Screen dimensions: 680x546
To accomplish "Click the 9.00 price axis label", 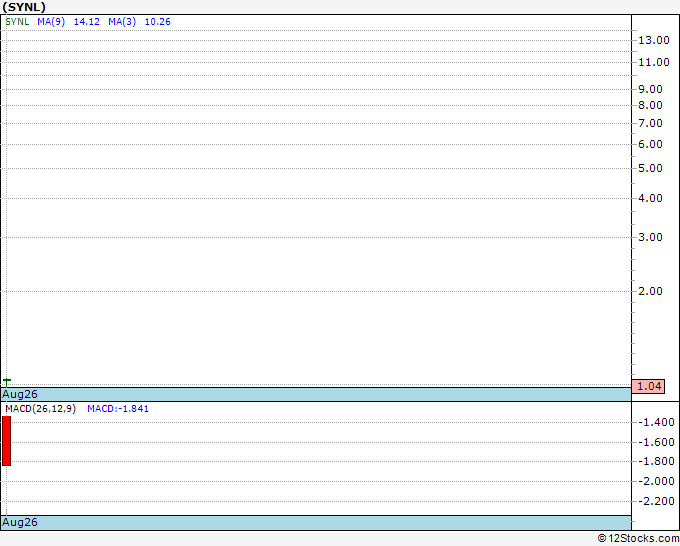I will coord(651,89).
